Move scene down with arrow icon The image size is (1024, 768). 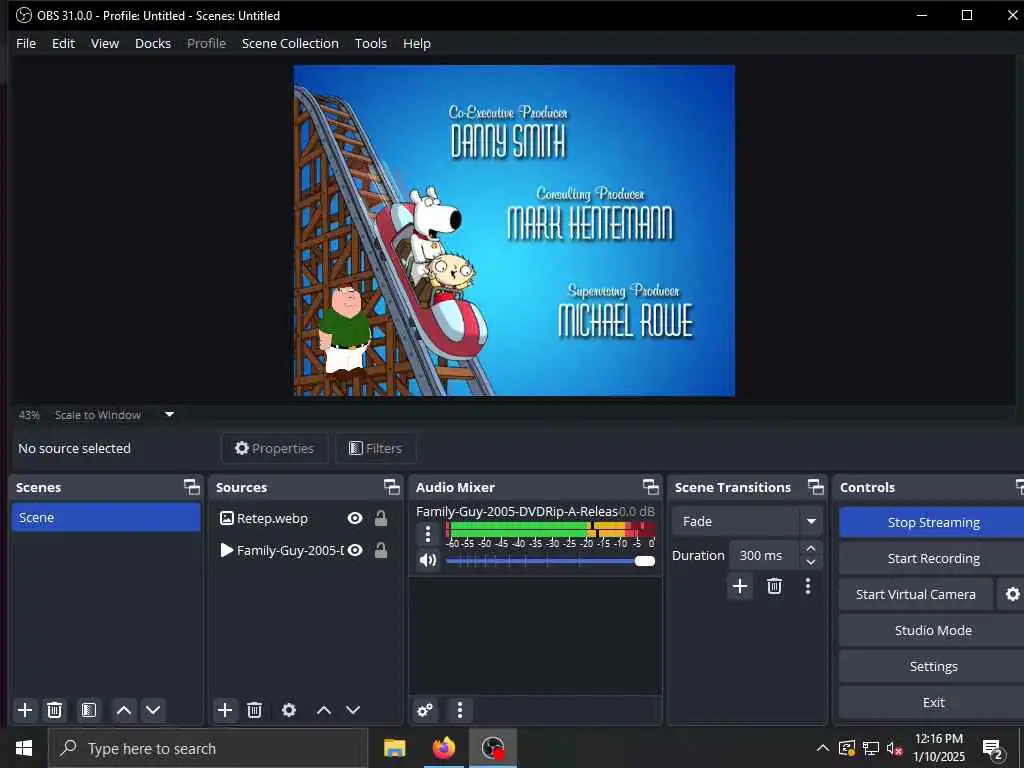point(153,710)
